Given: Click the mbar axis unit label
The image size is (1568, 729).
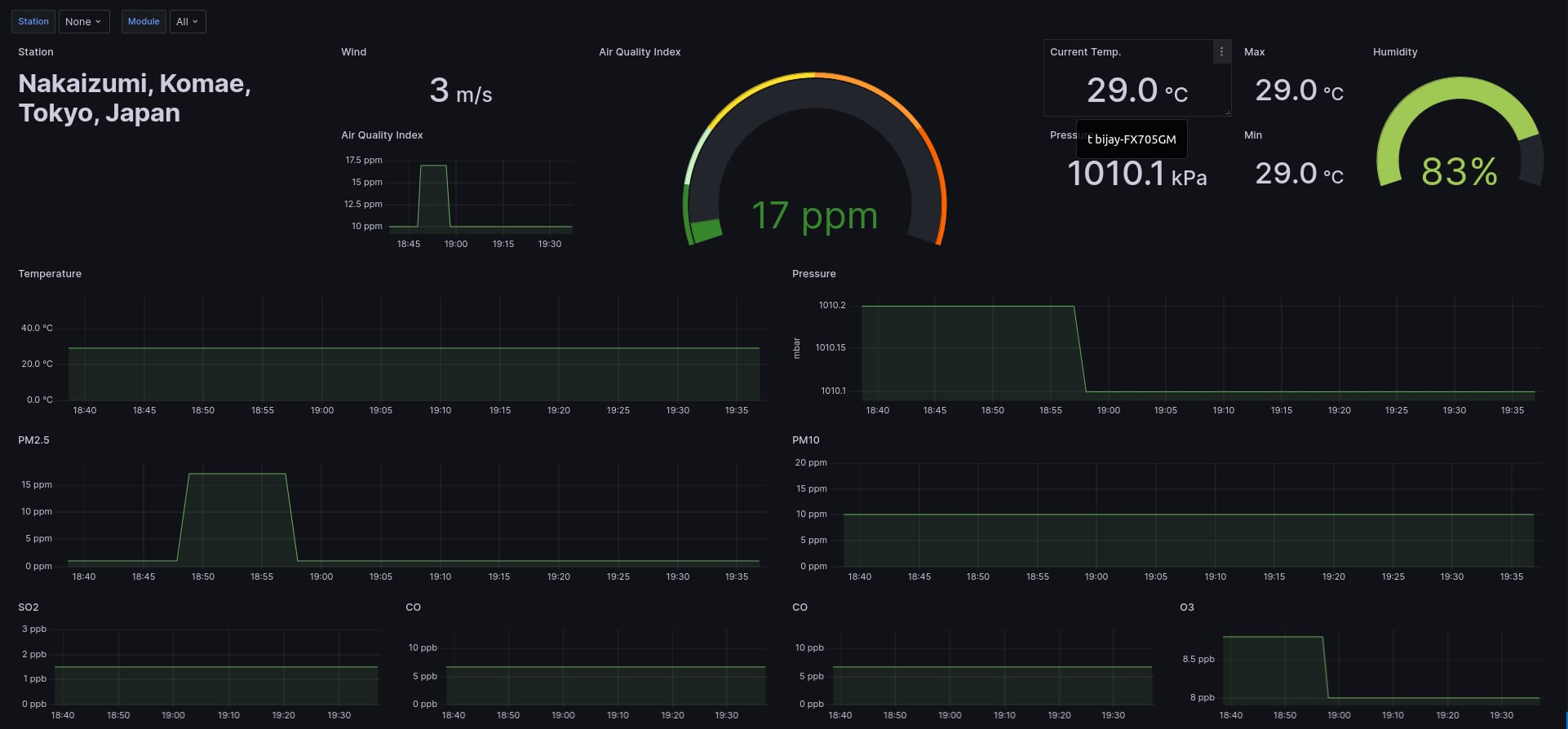Looking at the screenshot, I should (x=797, y=348).
